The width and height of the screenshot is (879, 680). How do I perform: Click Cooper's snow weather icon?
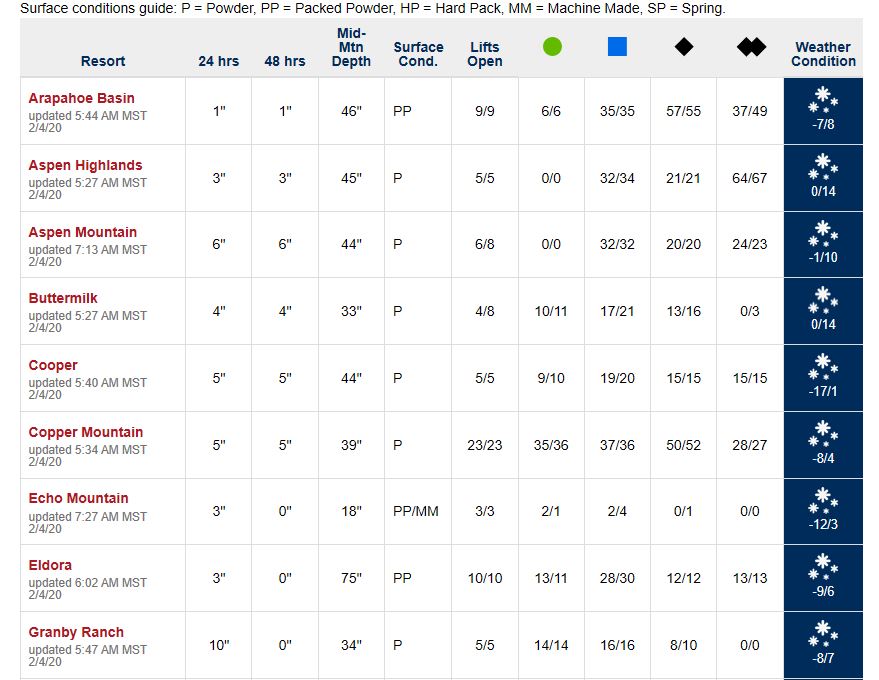(x=823, y=366)
